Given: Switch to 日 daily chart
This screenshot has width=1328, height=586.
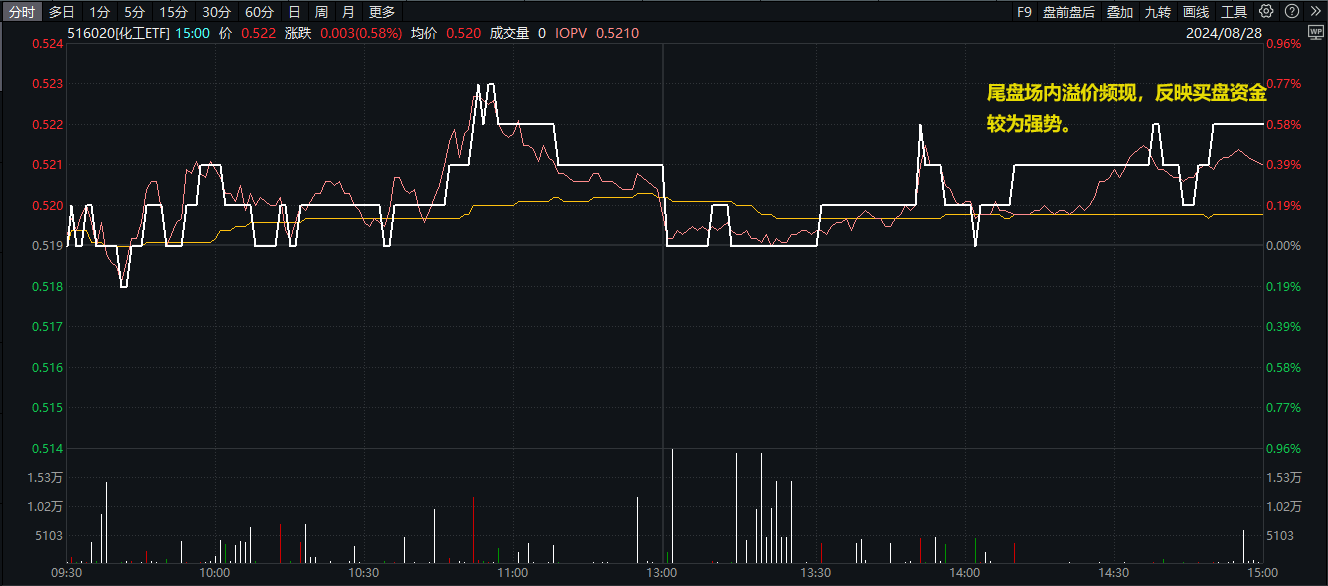Looking at the screenshot, I should [x=294, y=12].
